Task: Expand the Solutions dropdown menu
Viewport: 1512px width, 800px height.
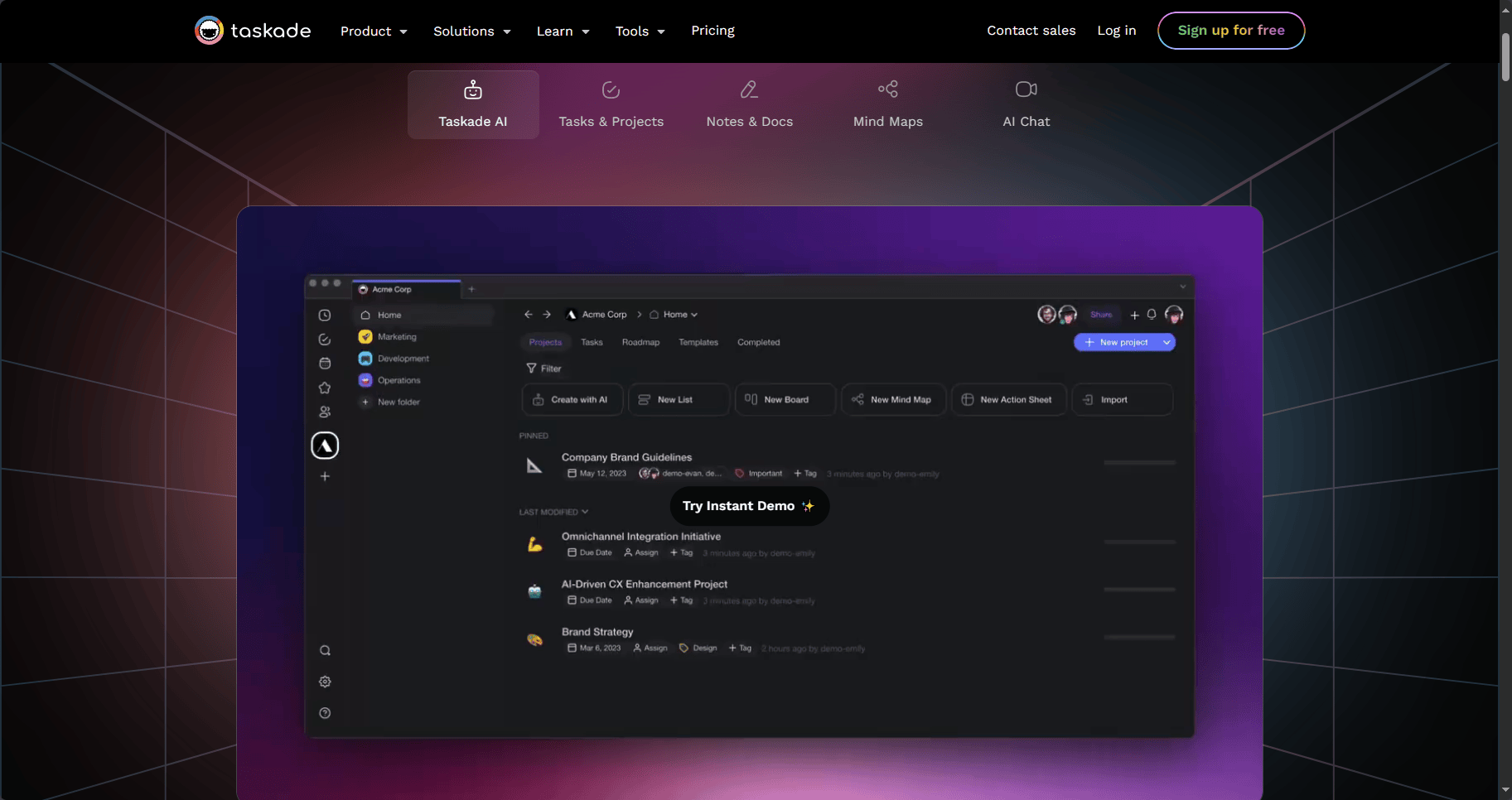Action: tap(471, 31)
